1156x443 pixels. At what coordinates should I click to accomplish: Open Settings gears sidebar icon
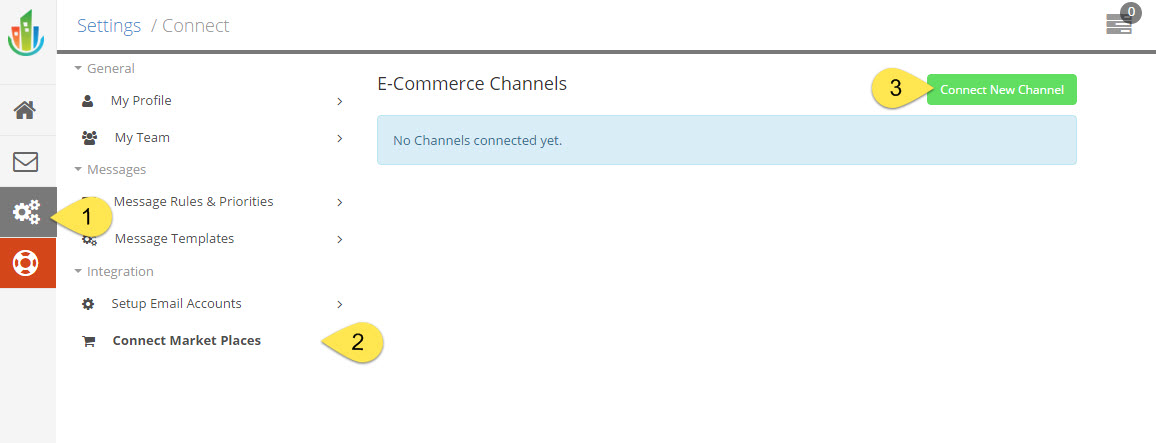[x=27, y=212]
